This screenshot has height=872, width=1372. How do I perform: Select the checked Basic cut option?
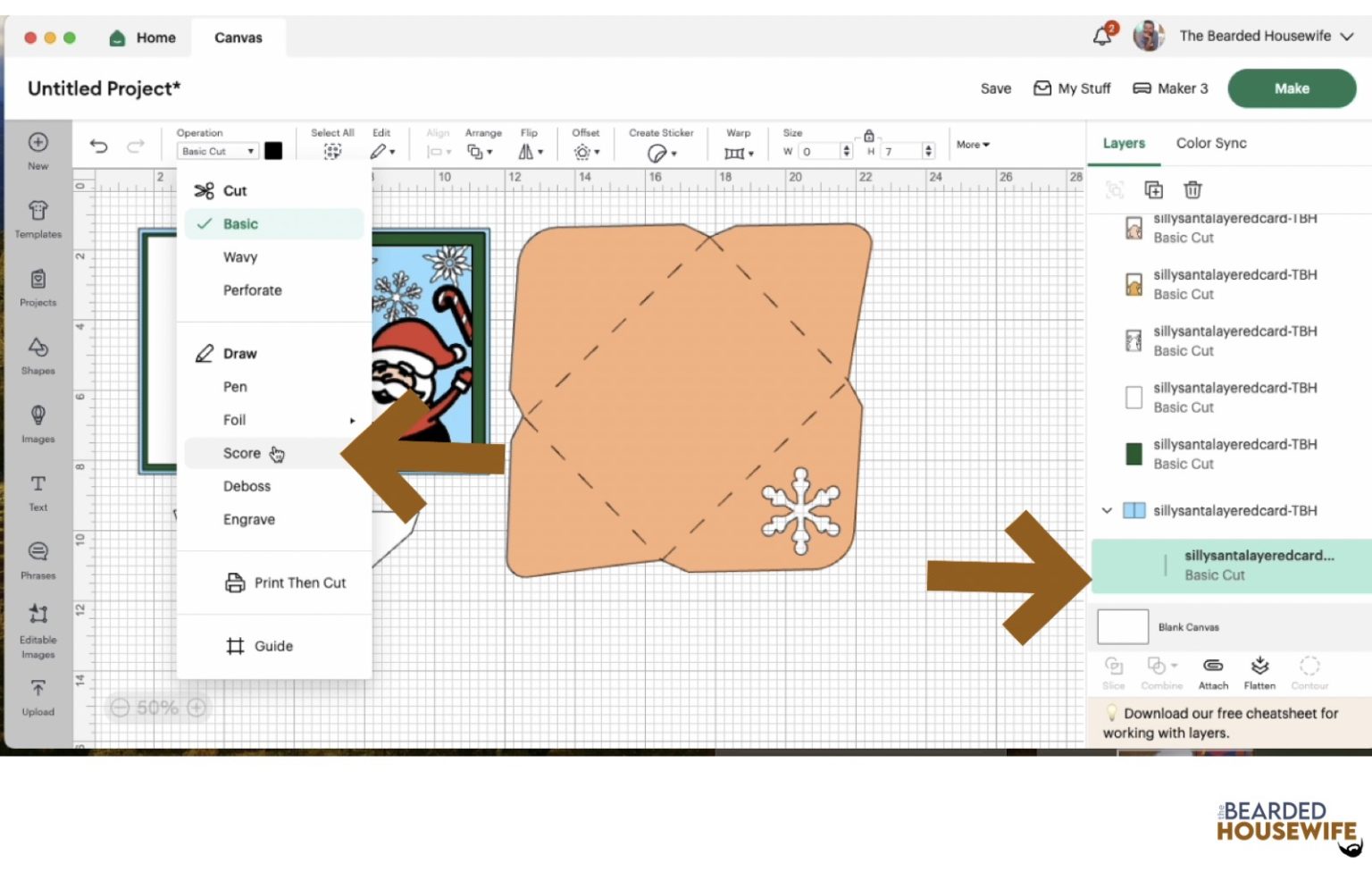(x=240, y=224)
